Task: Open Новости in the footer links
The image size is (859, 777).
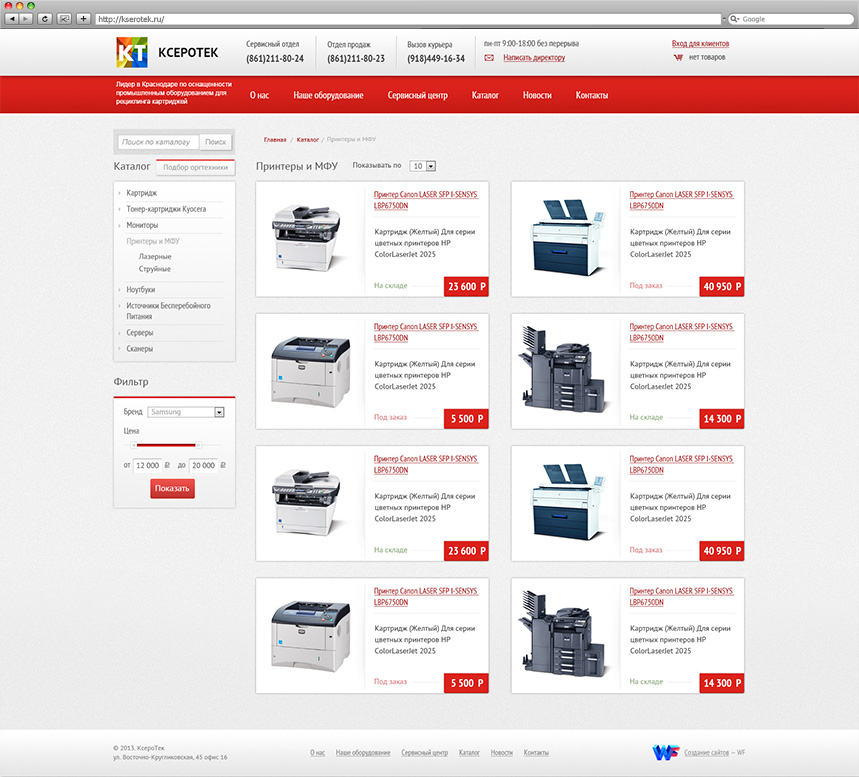Action: (502, 753)
